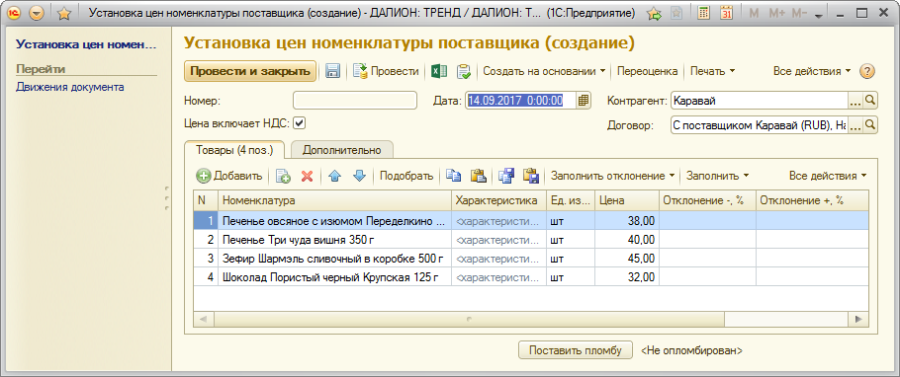Select the Товары (4 поз.) tab
This screenshot has height=377, width=900.
coord(234,150)
